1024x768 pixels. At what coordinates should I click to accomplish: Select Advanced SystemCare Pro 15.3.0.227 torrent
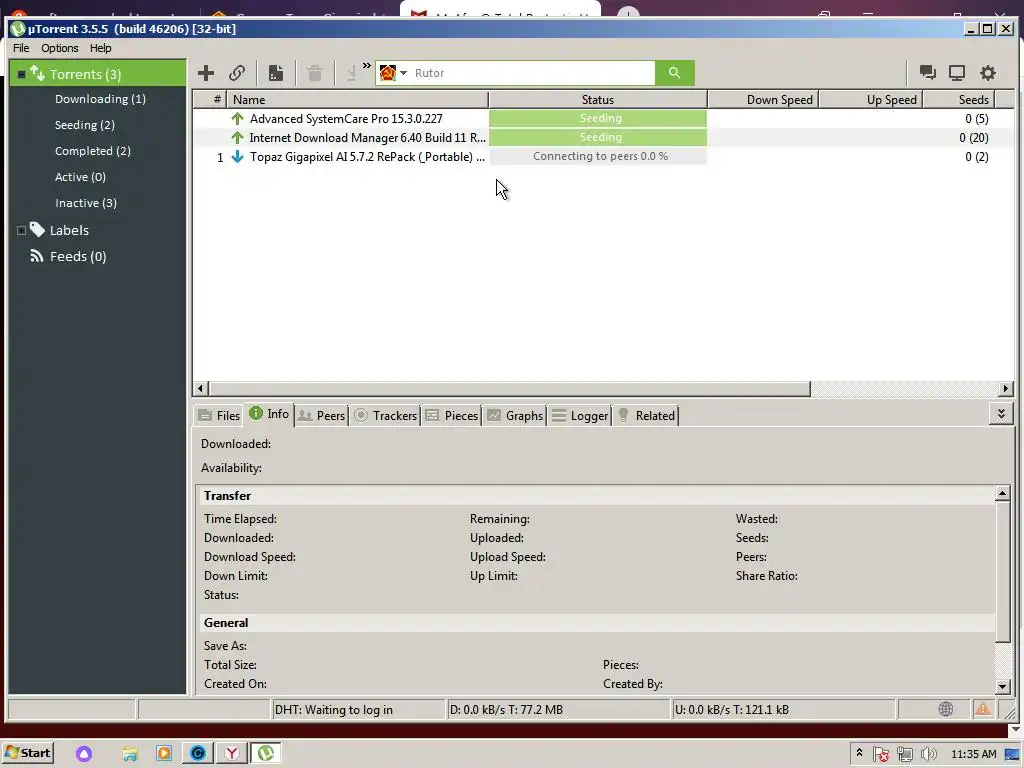click(x=345, y=119)
